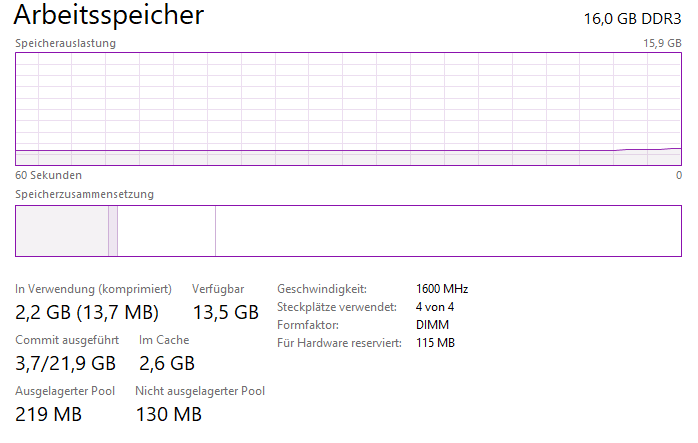The image size is (698, 443).
Task: Select the Im Cache 2,6 GB value
Action: click(x=167, y=363)
